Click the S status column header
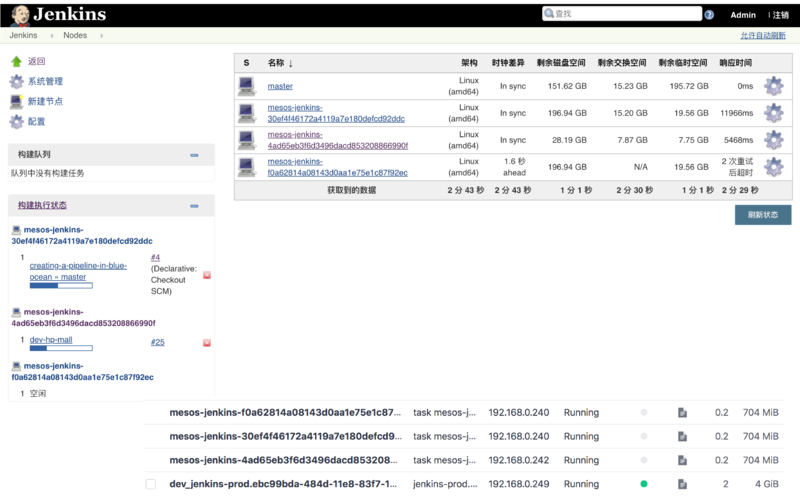 [246, 63]
